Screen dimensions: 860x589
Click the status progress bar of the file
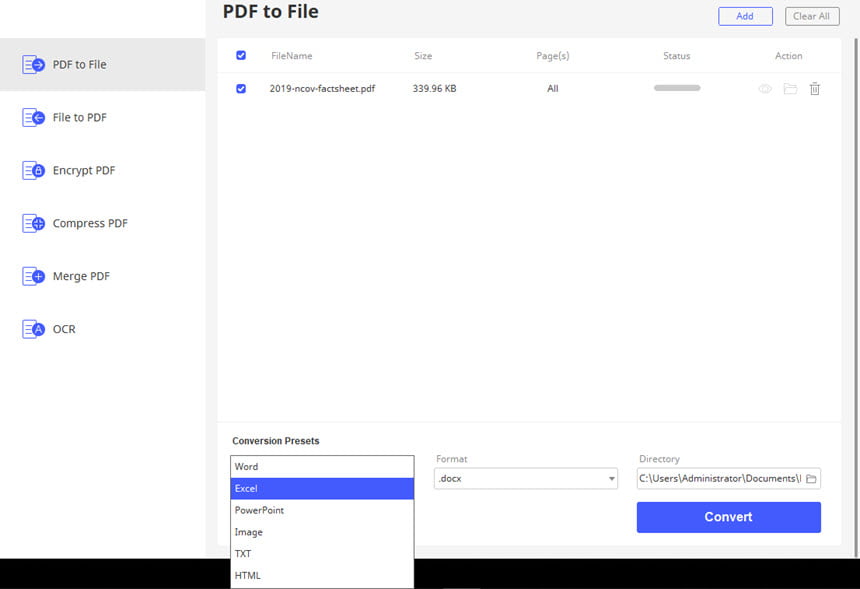tap(677, 88)
